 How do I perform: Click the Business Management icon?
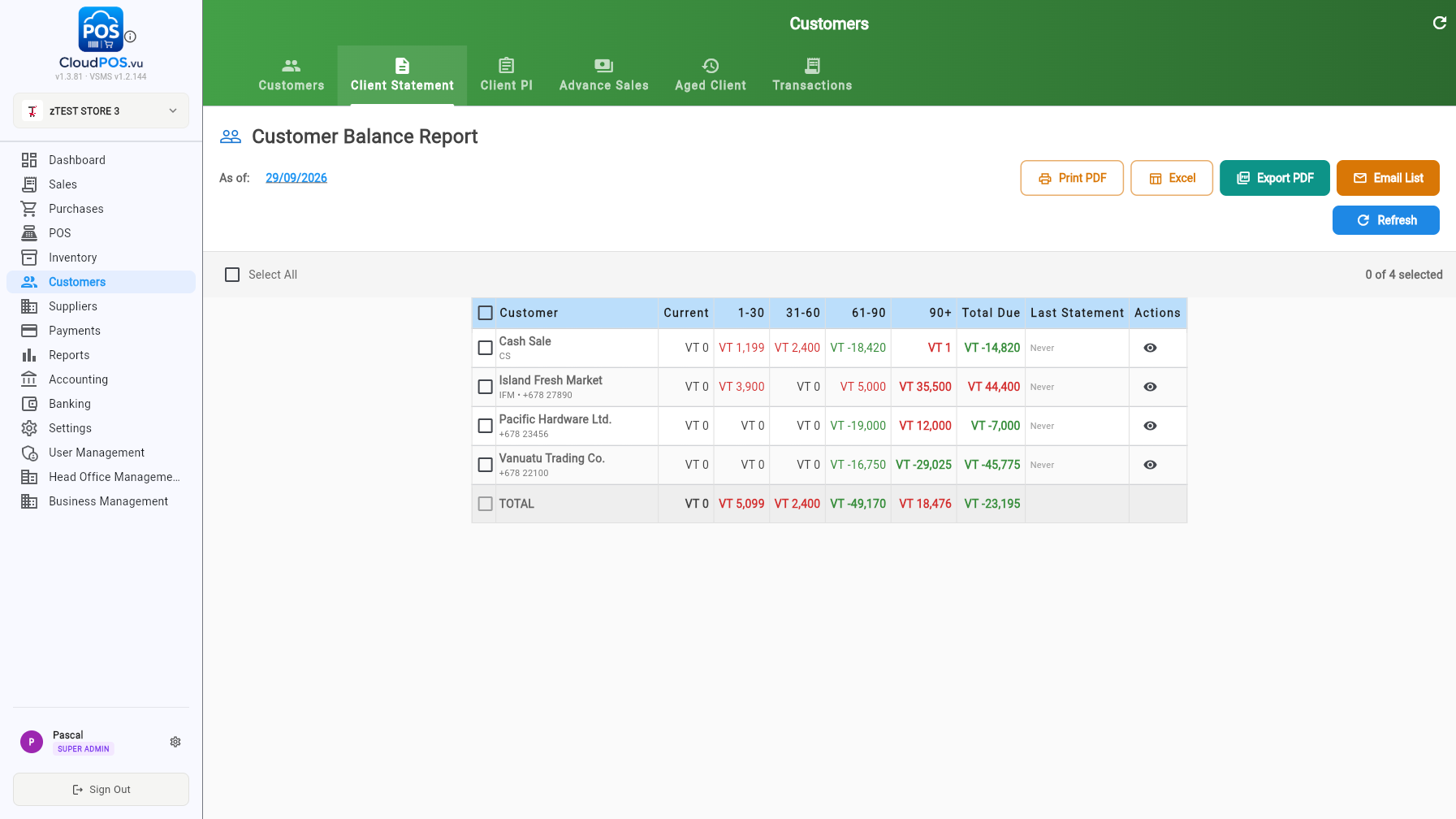[29, 501]
